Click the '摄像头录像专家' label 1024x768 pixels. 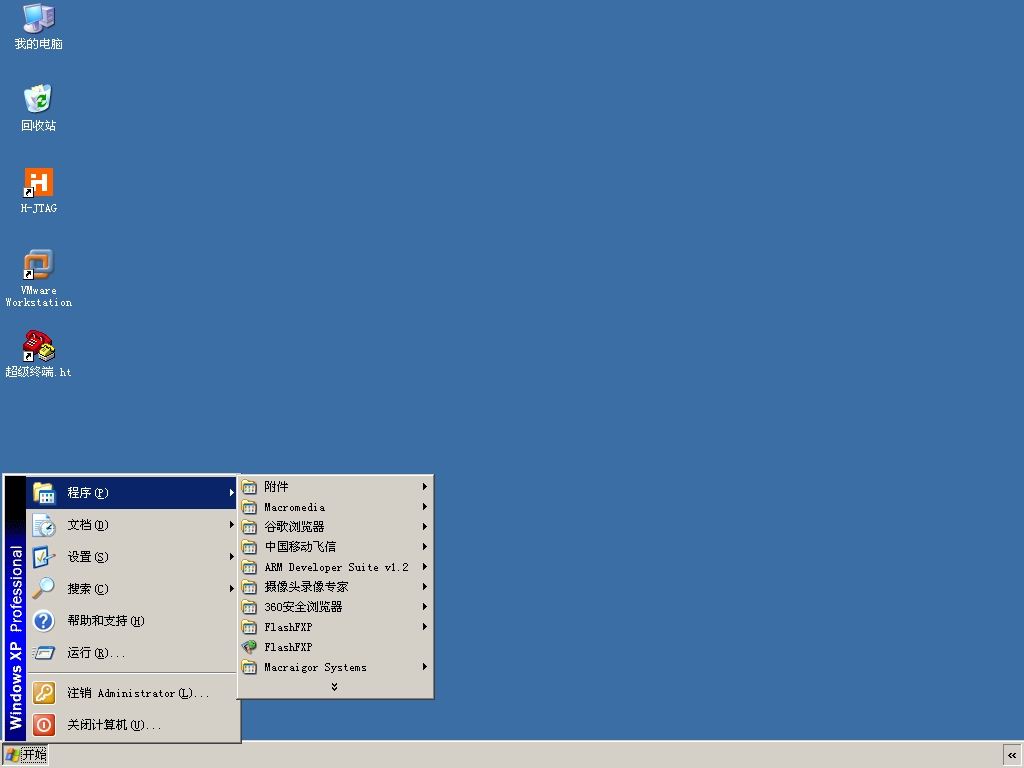pyautogui.click(x=306, y=587)
